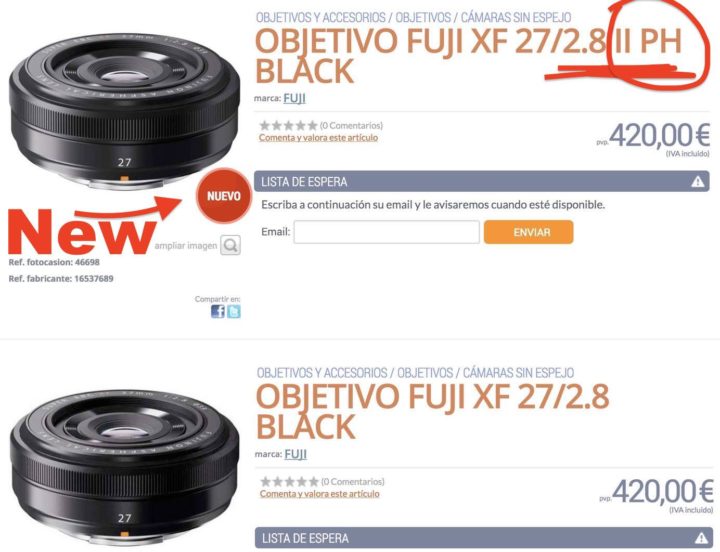Screen dimensions: 720x552
Task: Click warning icon on first Lista de Espera bar
Action: pos(698,181)
